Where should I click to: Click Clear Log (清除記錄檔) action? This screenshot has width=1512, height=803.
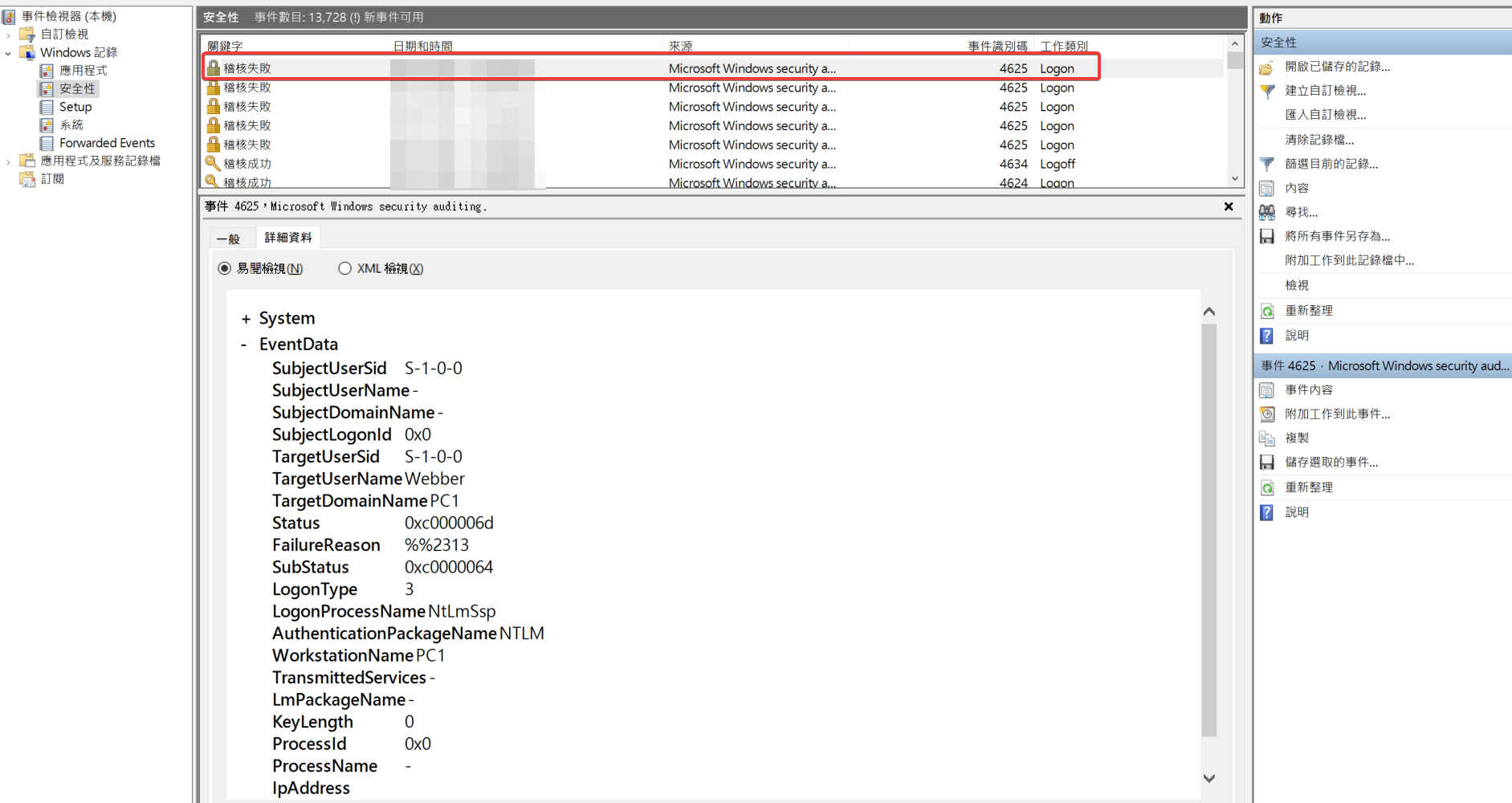click(1319, 140)
